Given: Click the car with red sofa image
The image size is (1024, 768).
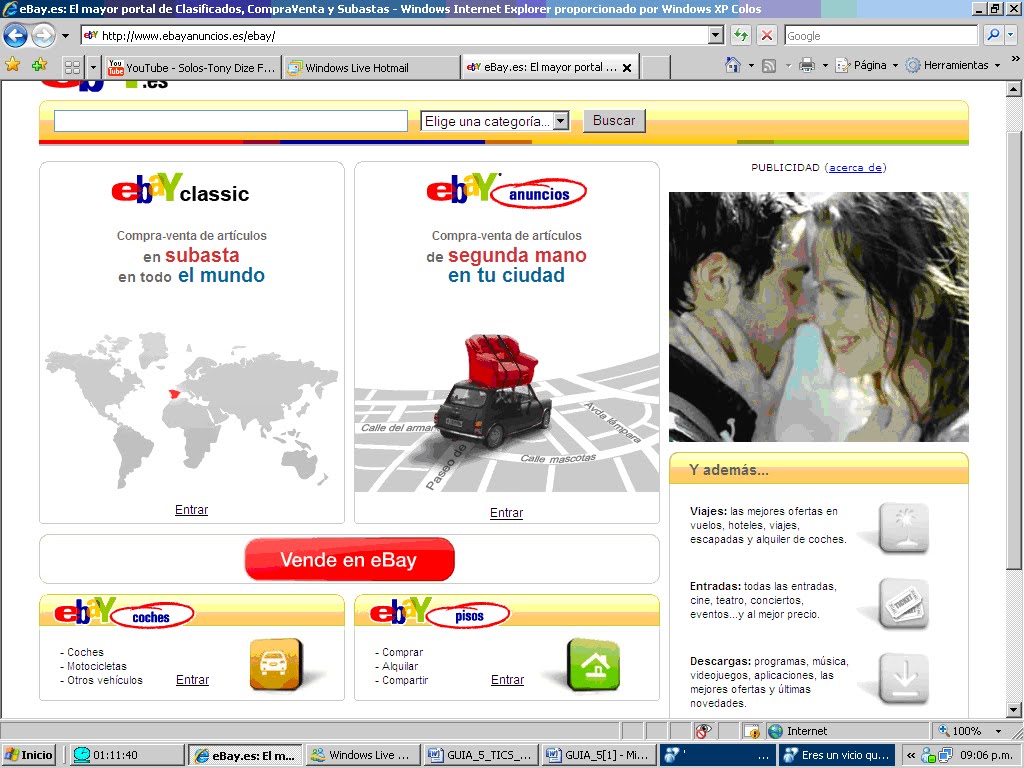Looking at the screenshot, I should [493, 390].
